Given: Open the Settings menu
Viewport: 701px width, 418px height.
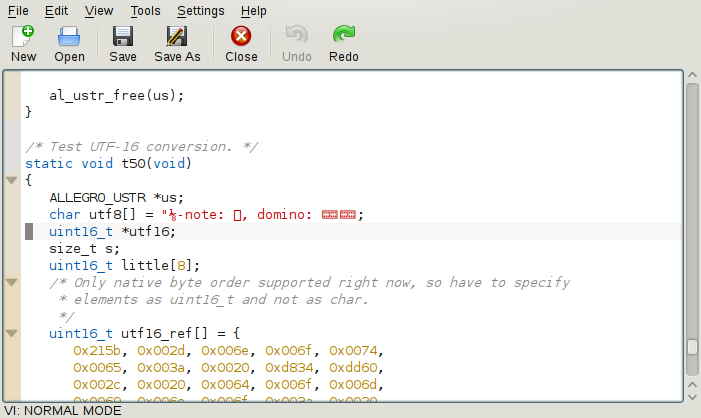Looking at the screenshot, I should click(x=200, y=10).
